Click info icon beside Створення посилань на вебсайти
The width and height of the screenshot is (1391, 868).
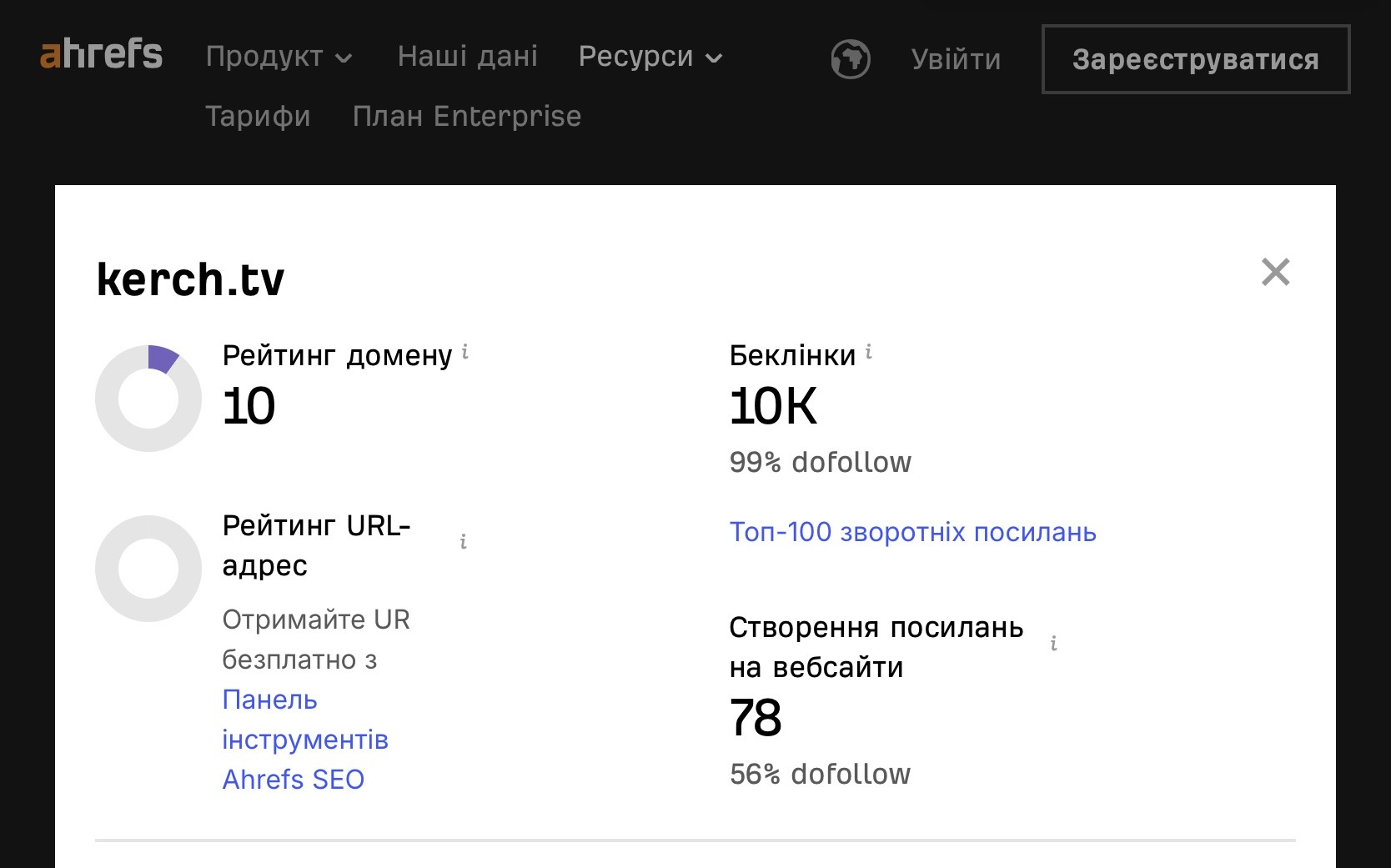click(1054, 644)
